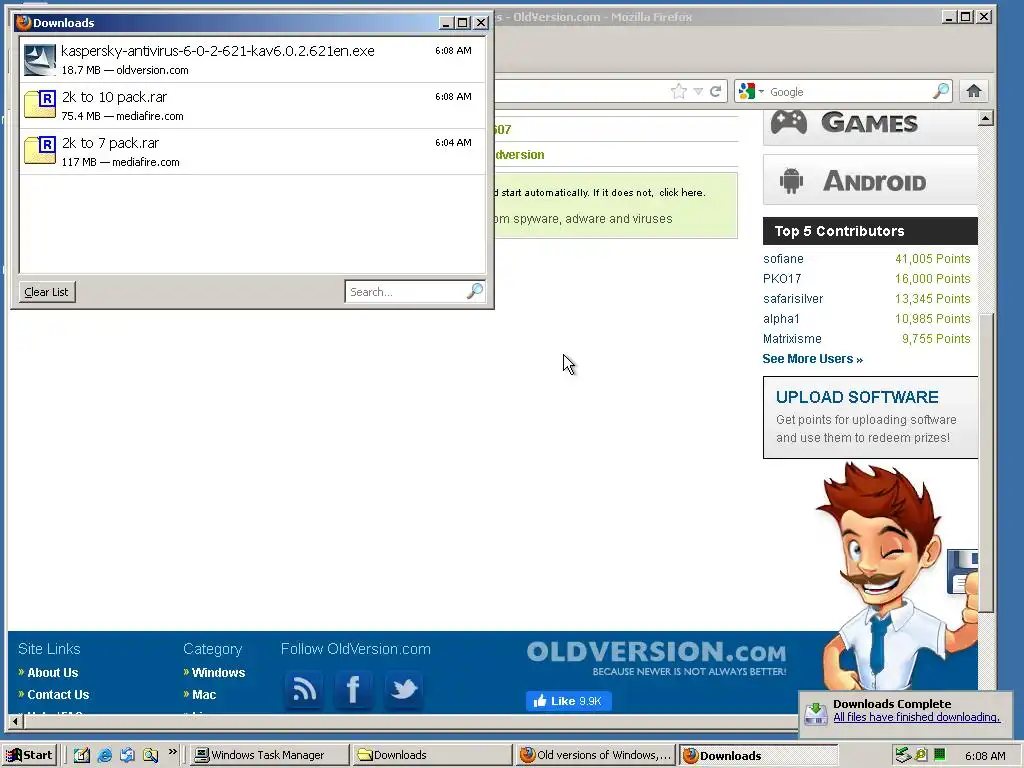Select the kaspersky-antivirus exe download entry
The width and height of the screenshot is (1024, 768).
tap(253, 59)
